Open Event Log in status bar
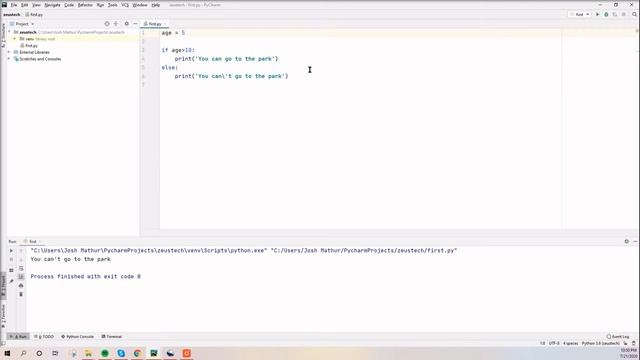Screen dimensions: 640x360 [618, 337]
